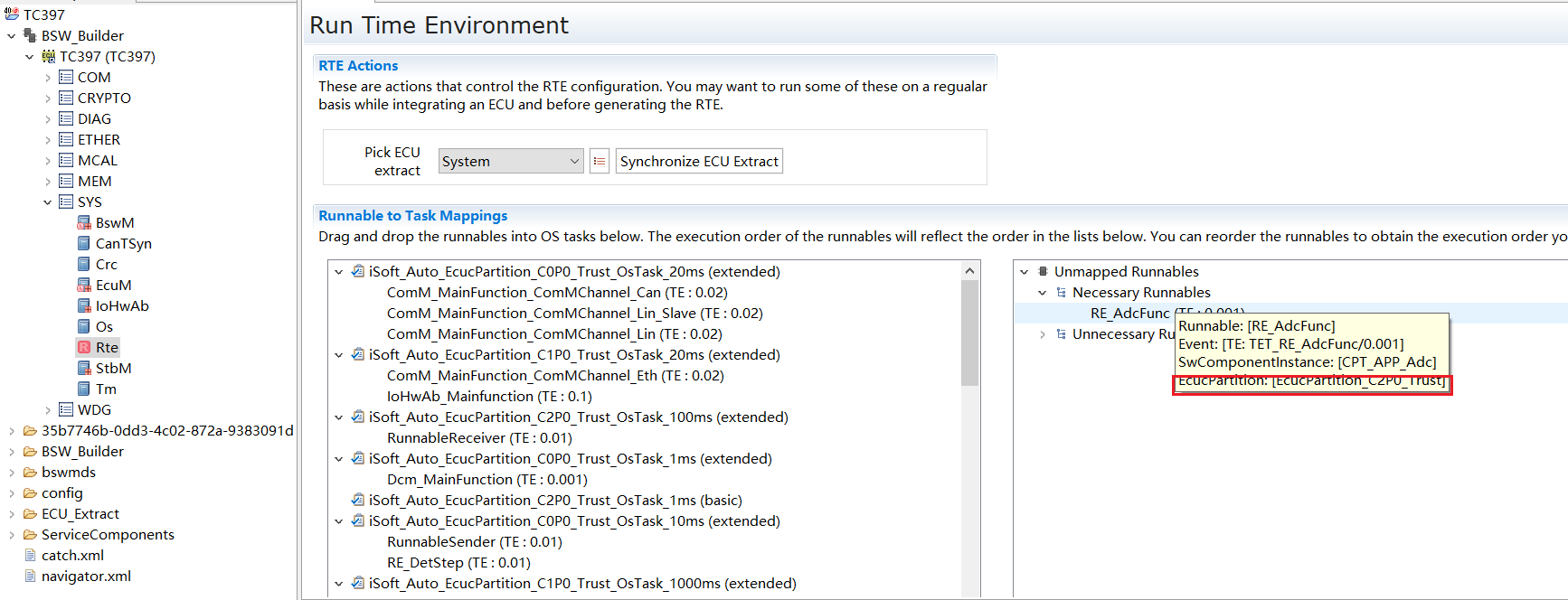Click the Unmapped Runnables node icon
This screenshot has height=600, width=1568.
click(1043, 272)
